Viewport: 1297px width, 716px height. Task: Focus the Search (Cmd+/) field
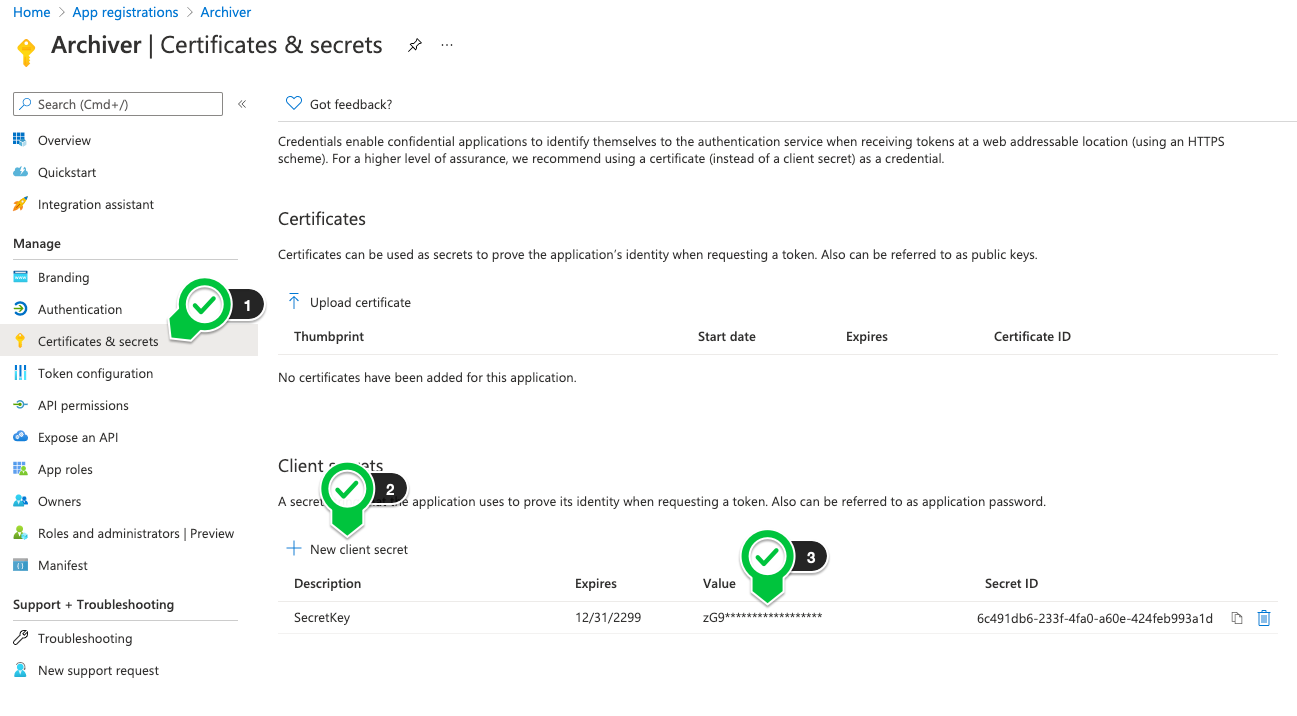(x=118, y=104)
